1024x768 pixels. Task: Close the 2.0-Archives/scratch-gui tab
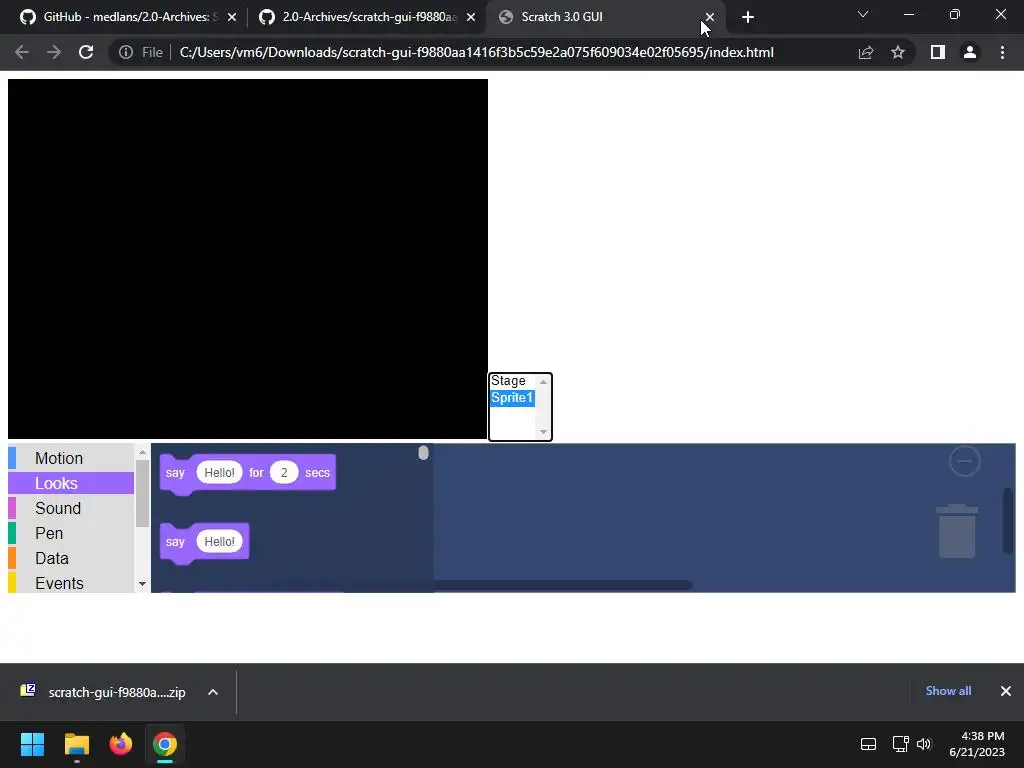471,17
